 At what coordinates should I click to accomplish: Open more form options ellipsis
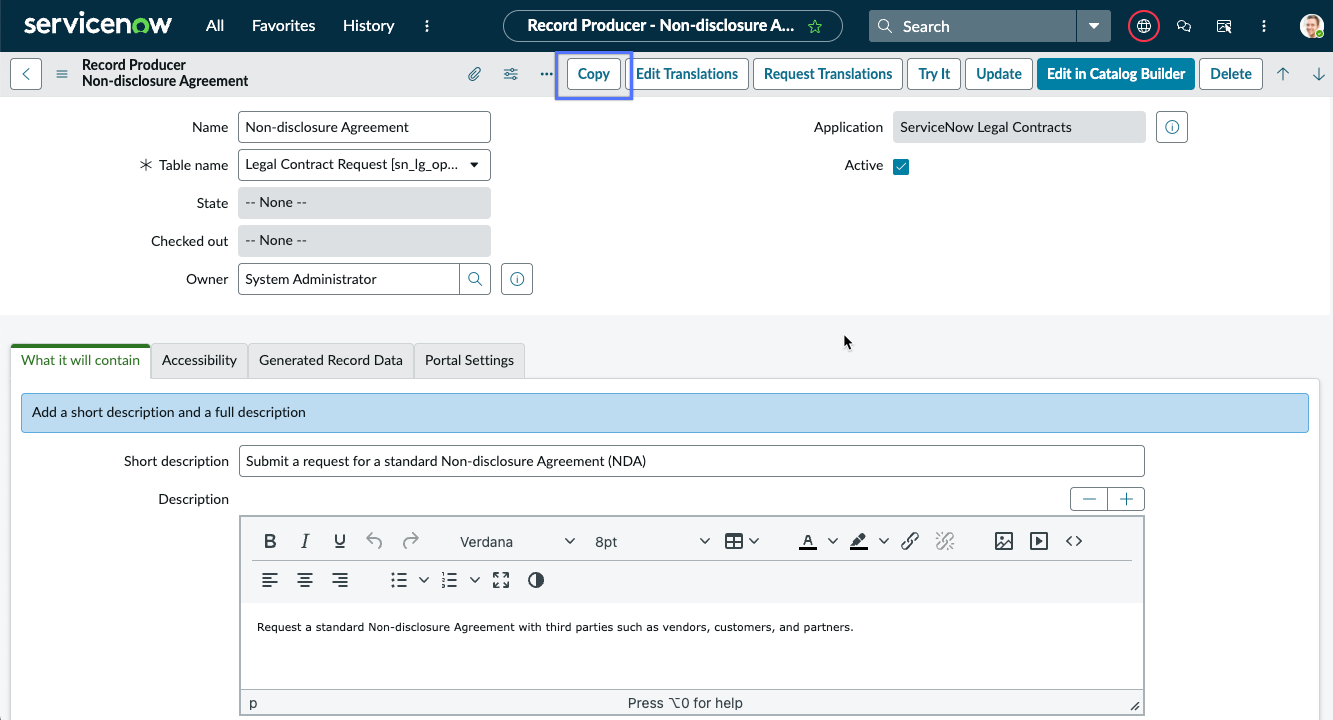point(546,74)
